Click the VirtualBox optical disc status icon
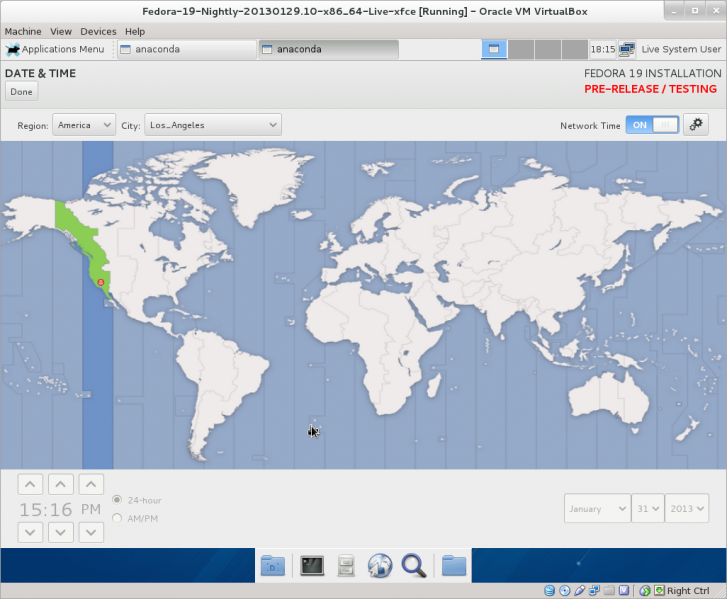Viewport: 727px width, 599px height. pyautogui.click(x=564, y=591)
